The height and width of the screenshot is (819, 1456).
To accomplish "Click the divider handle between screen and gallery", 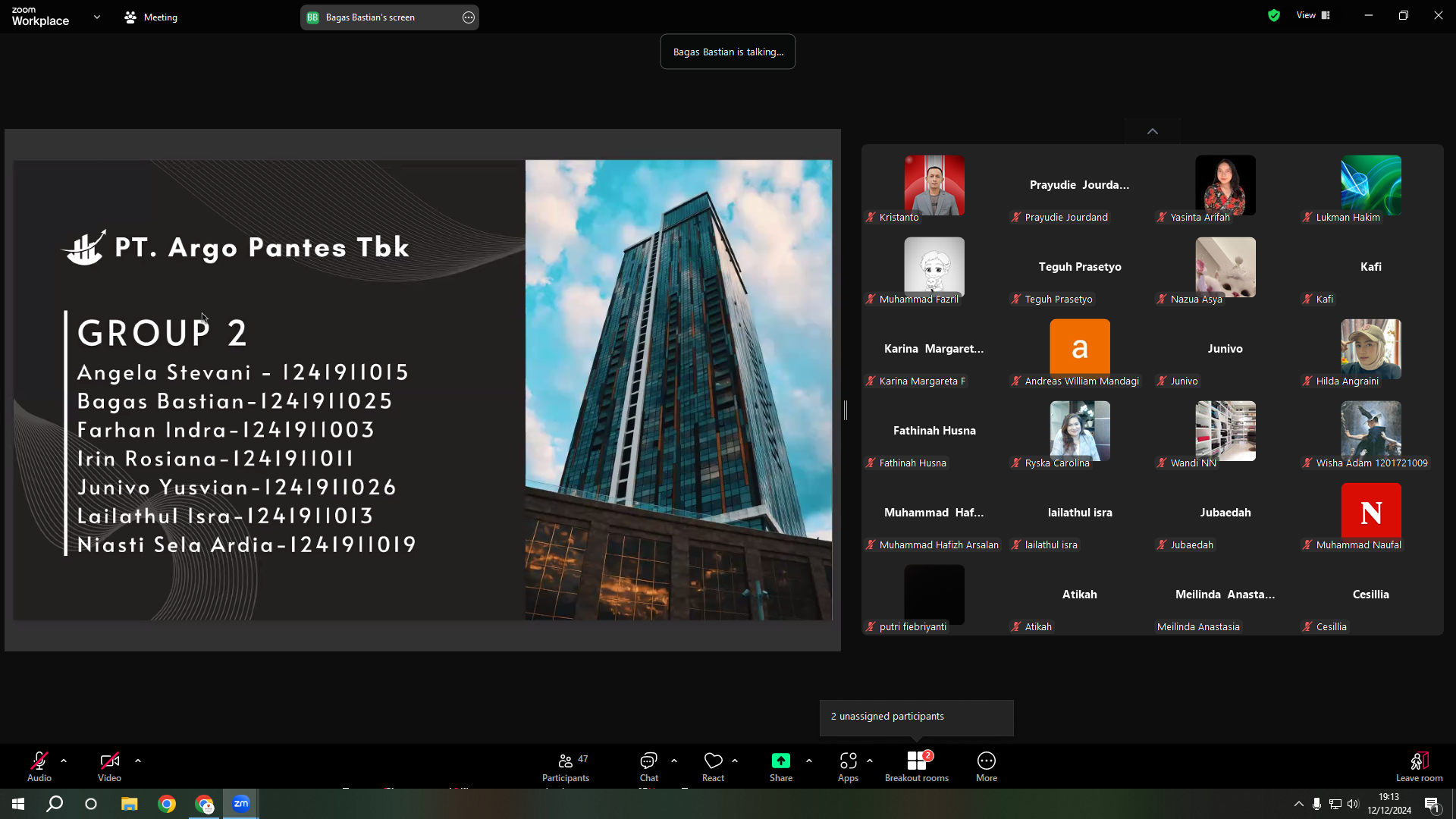I will (x=846, y=410).
